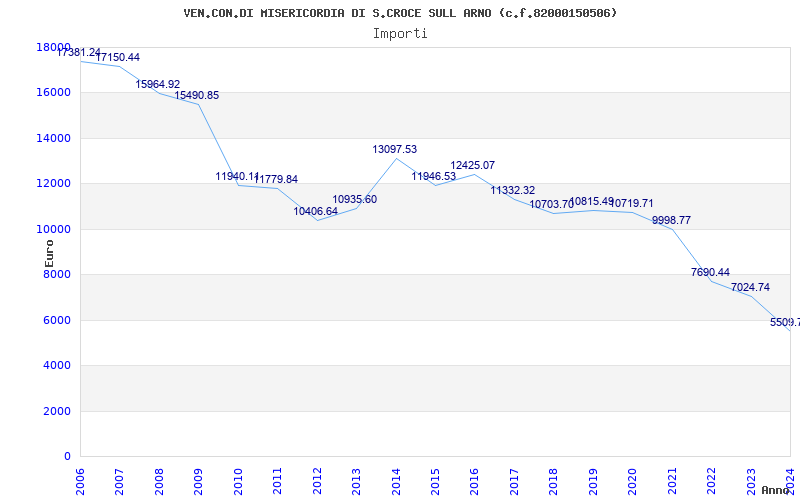Select the data label 11779.84
This screenshot has height=500, width=800.
click(276, 180)
